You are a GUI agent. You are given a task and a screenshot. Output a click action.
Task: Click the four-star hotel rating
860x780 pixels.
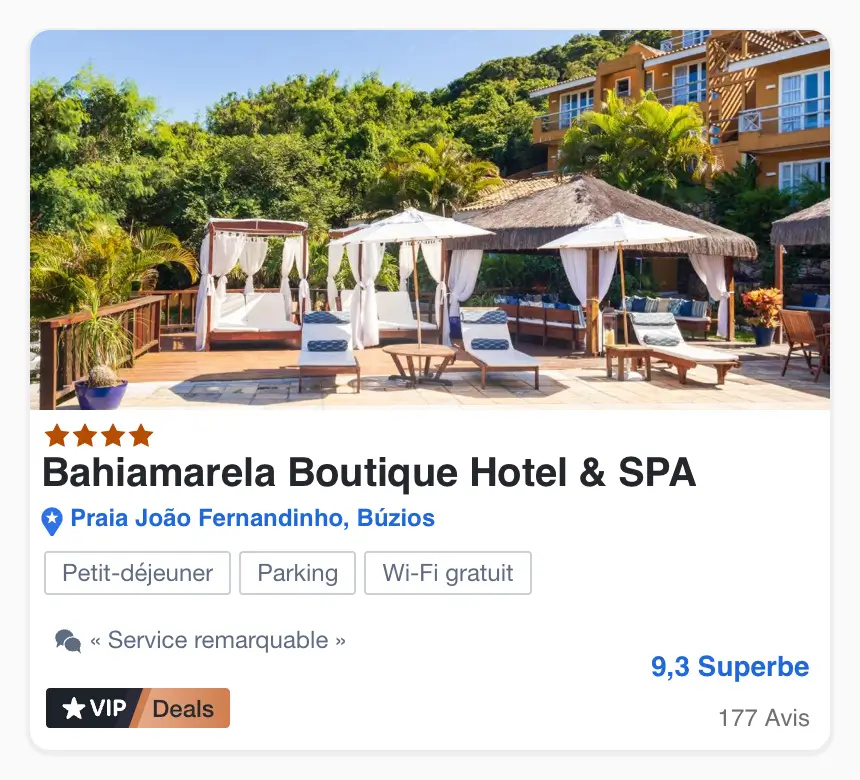click(99, 436)
